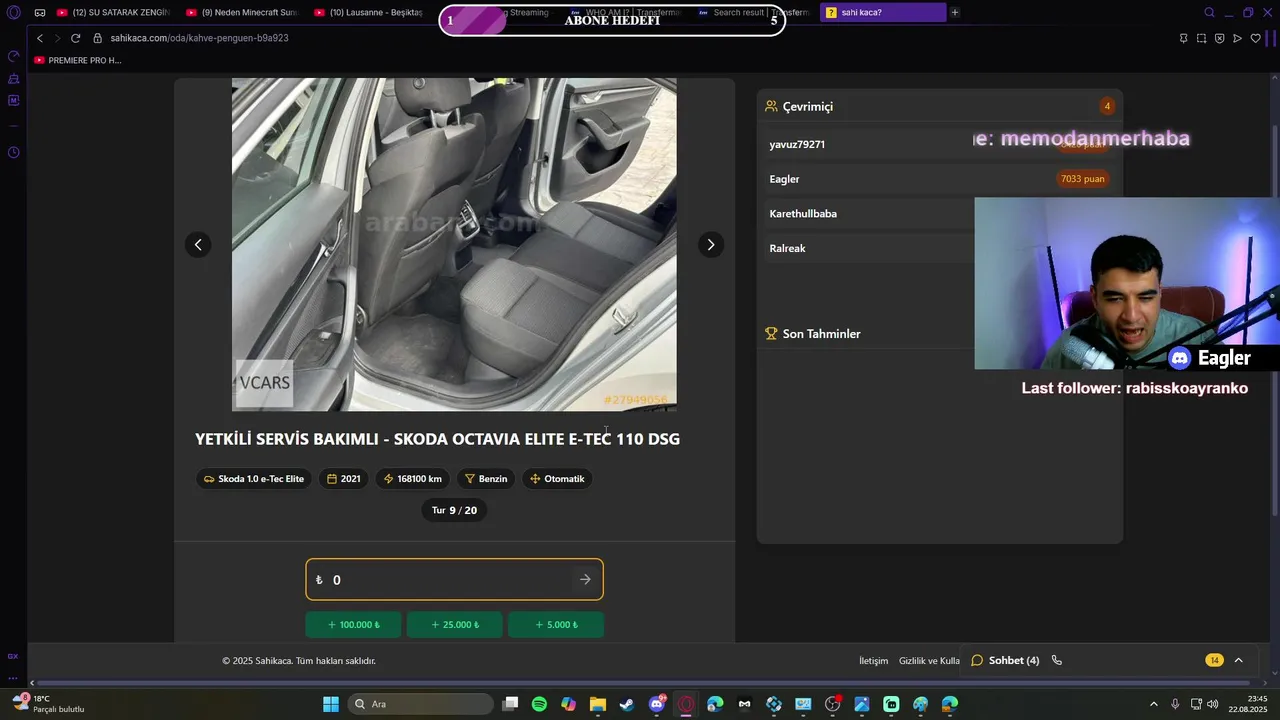Open sidebar history clock icon
The height and width of the screenshot is (720, 1280).
click(x=14, y=153)
